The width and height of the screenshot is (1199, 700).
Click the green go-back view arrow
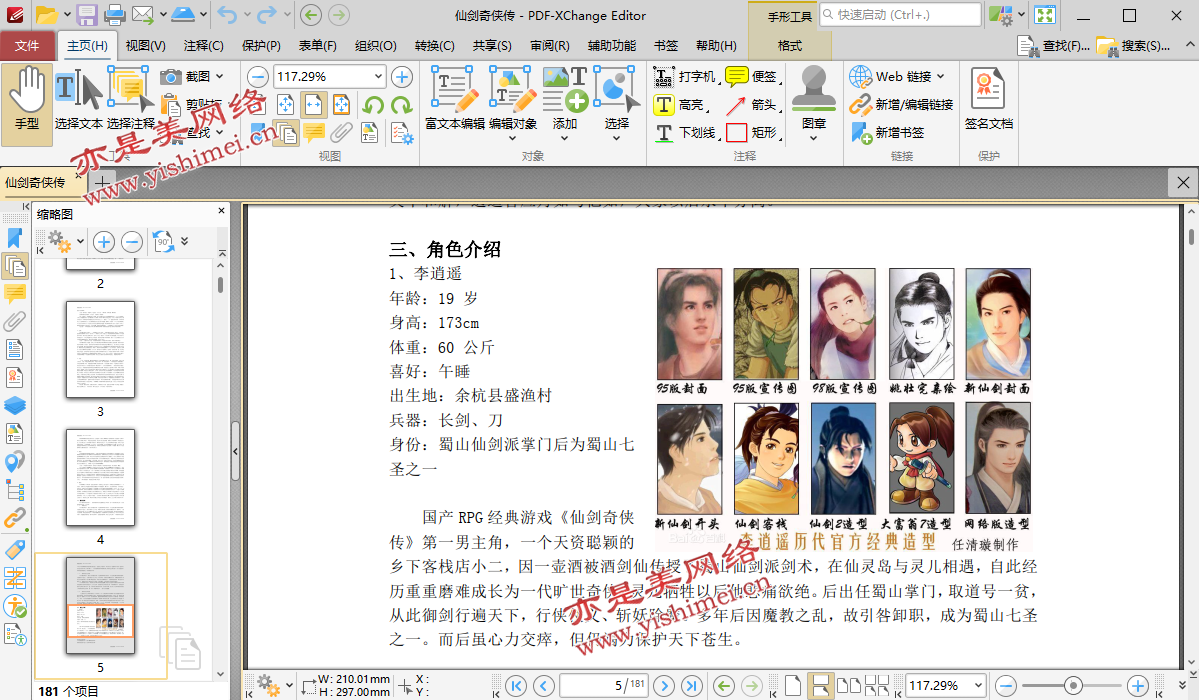point(724,685)
